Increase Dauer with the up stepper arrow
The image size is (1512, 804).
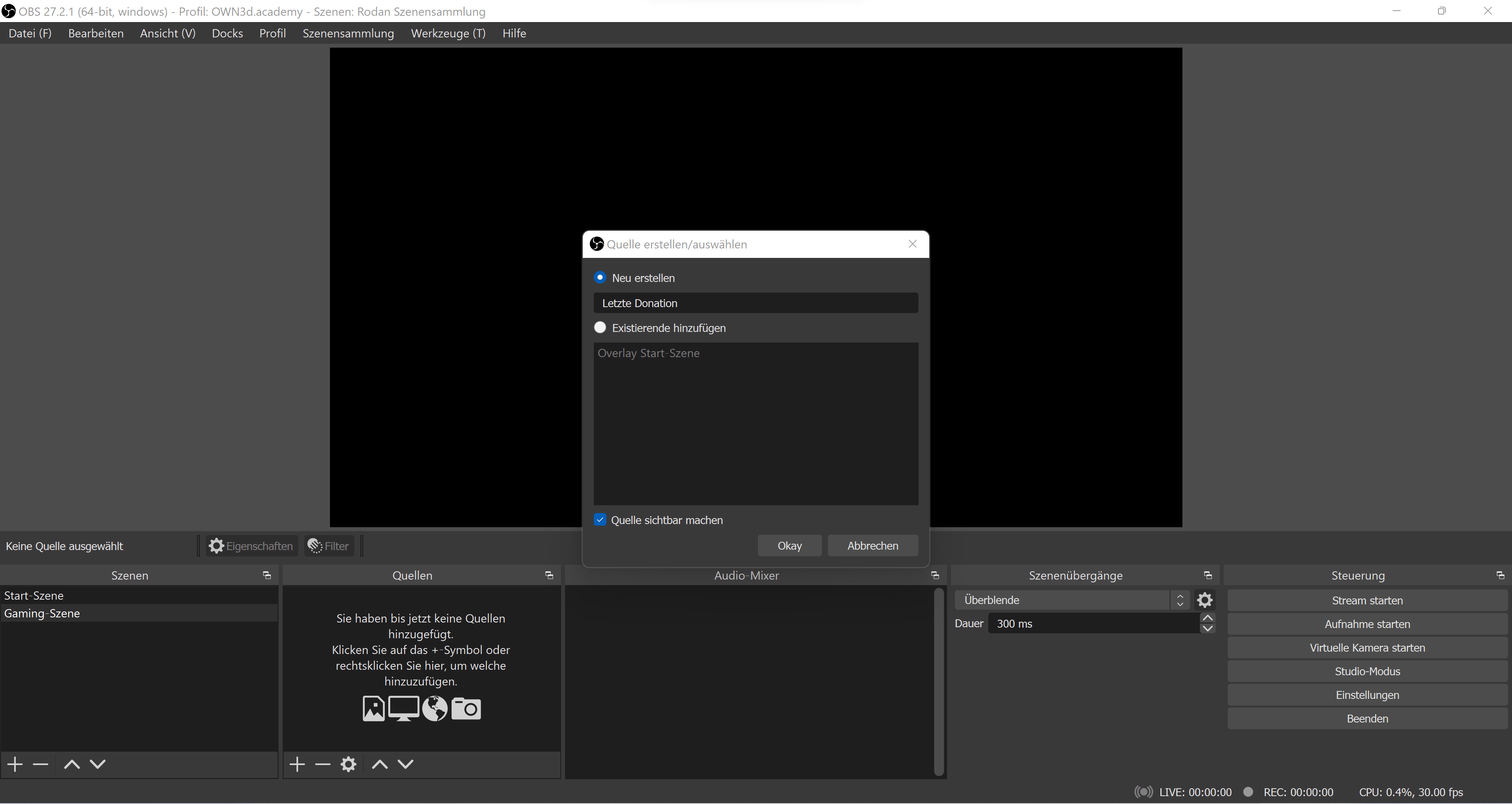coord(1207,618)
